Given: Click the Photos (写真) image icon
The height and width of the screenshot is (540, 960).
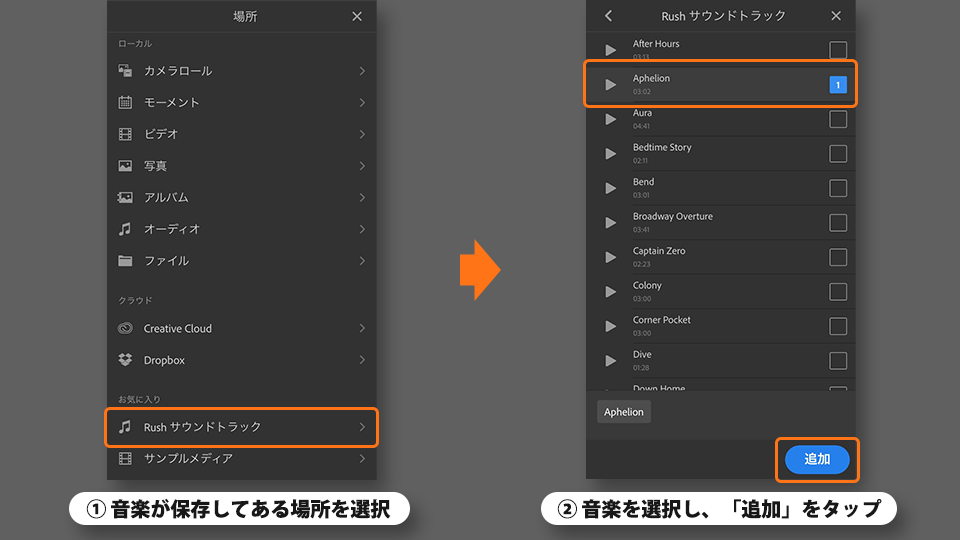Looking at the screenshot, I should 125,166.
